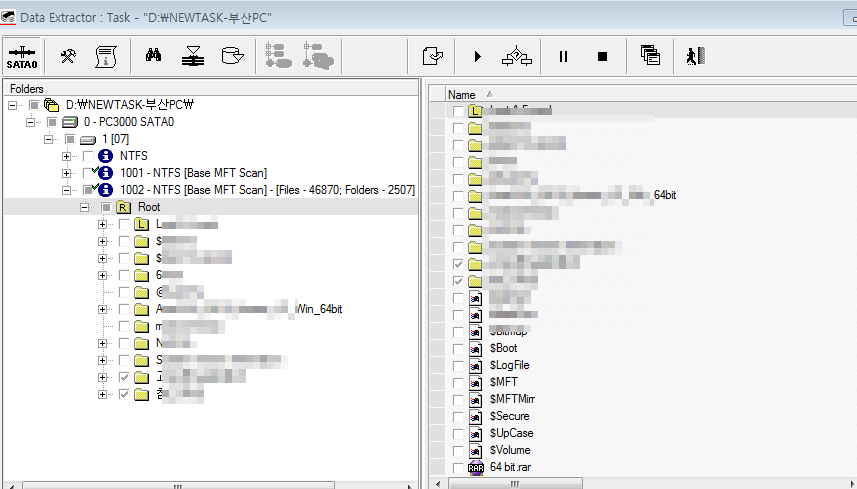Viewport: 857px width, 489px height.
Task: Click the flowchart map icon
Action: tap(516, 56)
